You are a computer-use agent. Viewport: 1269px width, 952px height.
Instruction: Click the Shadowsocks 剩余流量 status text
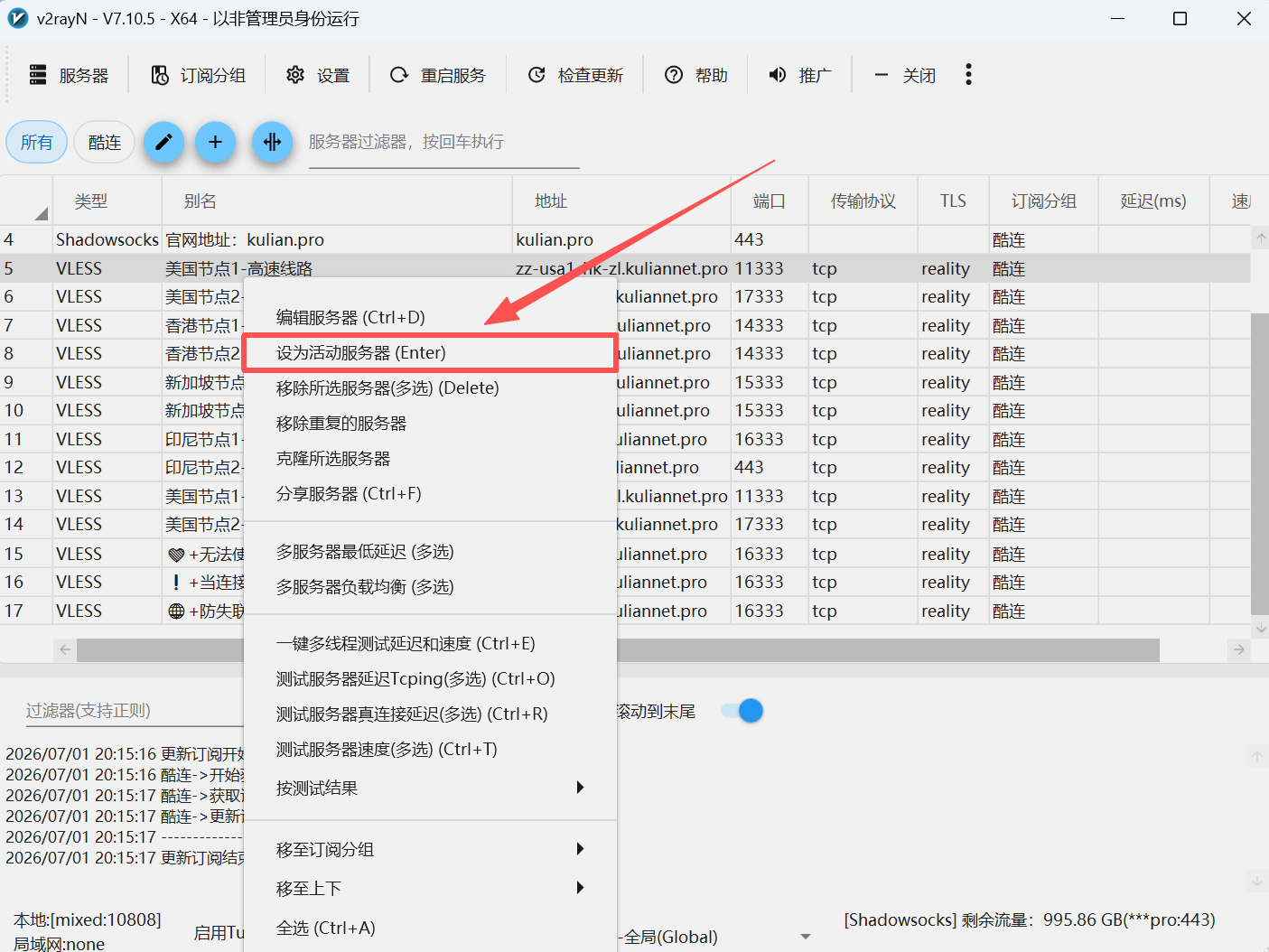pyautogui.click(x=1030, y=919)
